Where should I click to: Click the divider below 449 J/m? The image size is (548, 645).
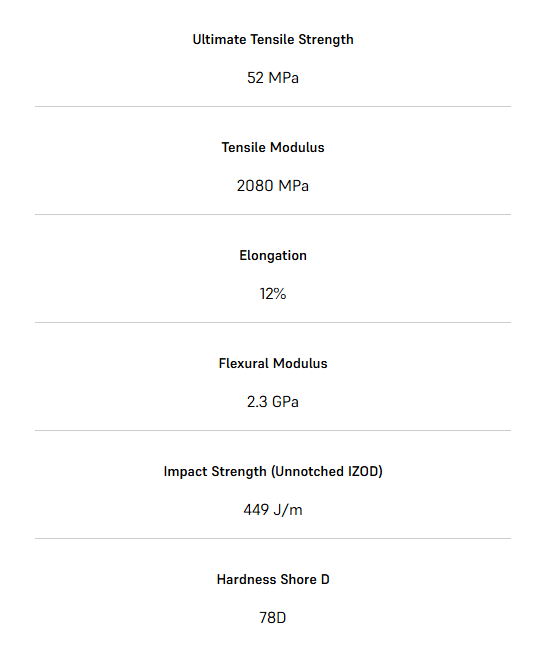coord(273,538)
